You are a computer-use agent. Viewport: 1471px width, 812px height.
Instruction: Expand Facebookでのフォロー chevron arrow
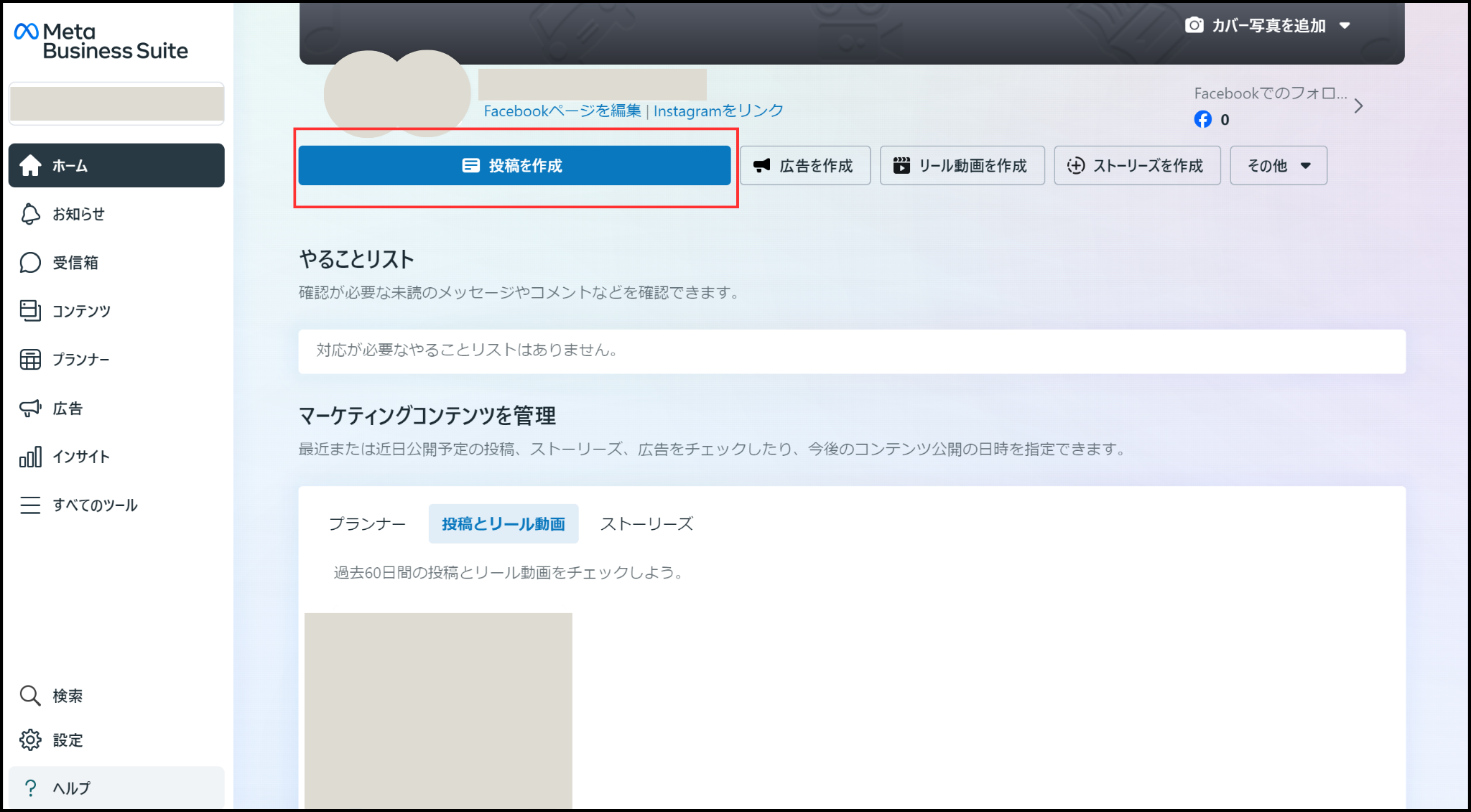[1358, 106]
